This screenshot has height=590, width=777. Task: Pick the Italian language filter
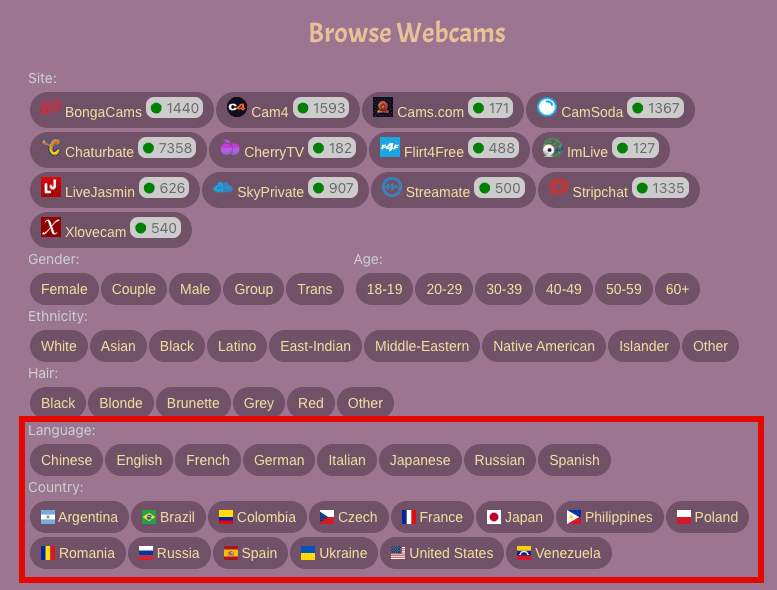click(x=347, y=460)
